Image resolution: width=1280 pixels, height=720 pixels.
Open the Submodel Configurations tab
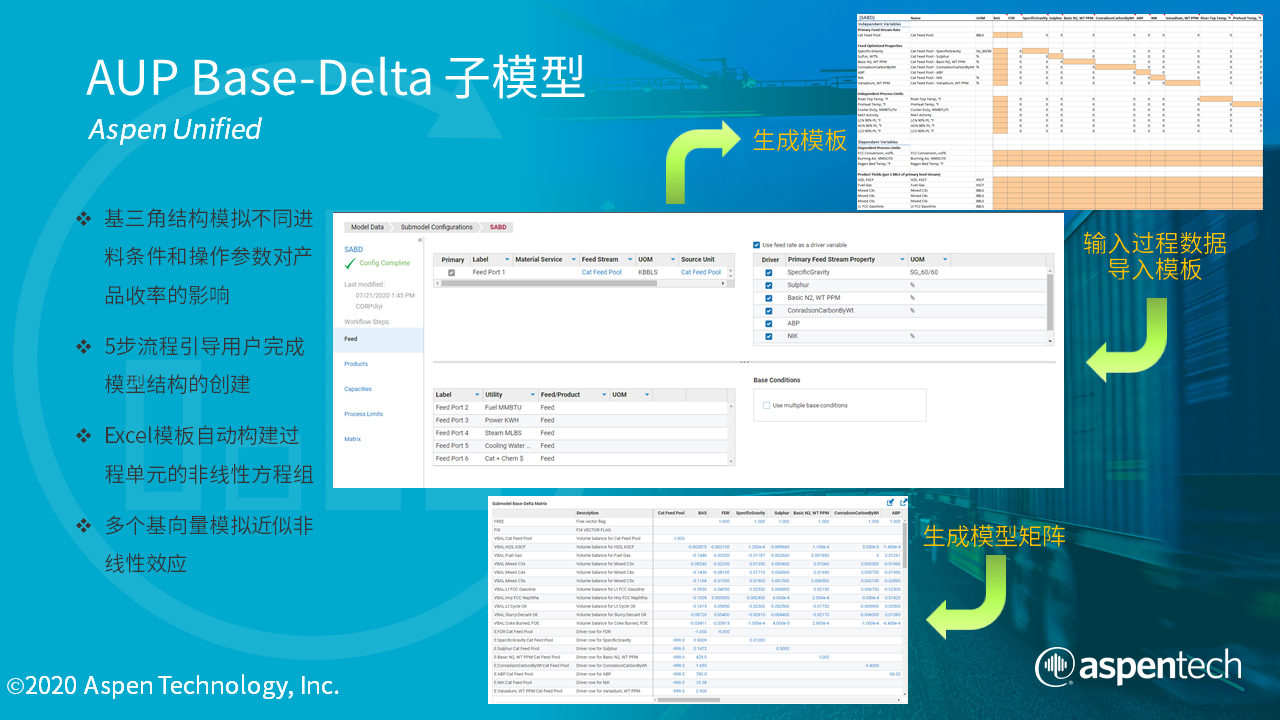[x=436, y=227]
